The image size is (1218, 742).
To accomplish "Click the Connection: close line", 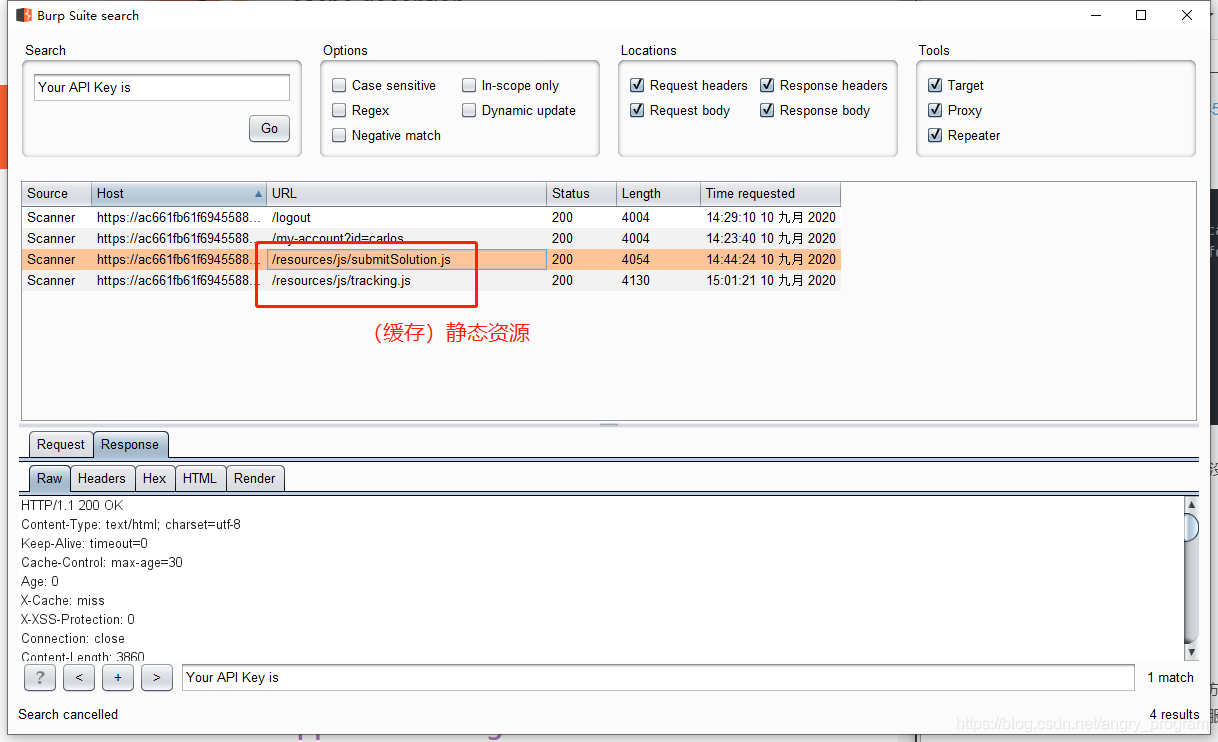I will tap(73, 638).
